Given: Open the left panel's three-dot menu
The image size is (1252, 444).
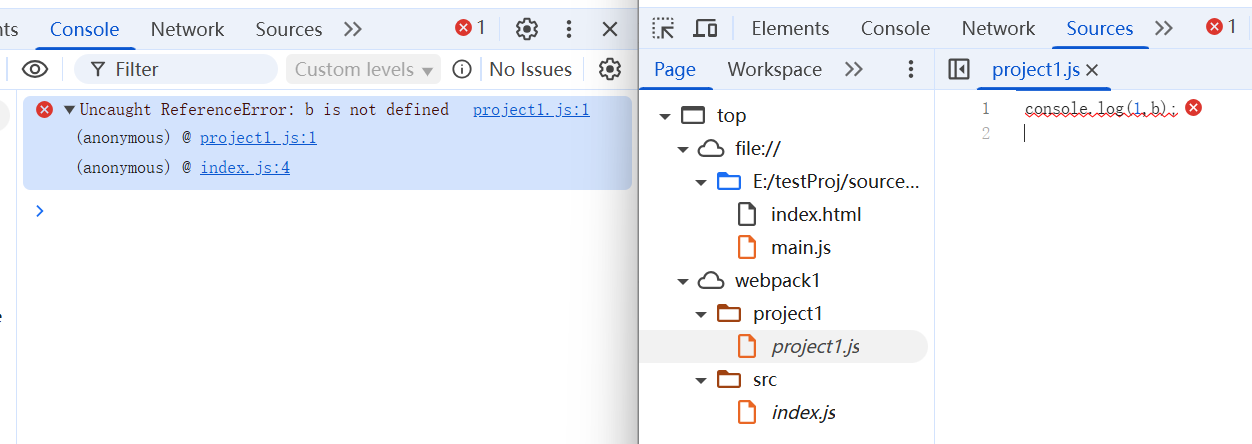Looking at the screenshot, I should click(x=569, y=29).
